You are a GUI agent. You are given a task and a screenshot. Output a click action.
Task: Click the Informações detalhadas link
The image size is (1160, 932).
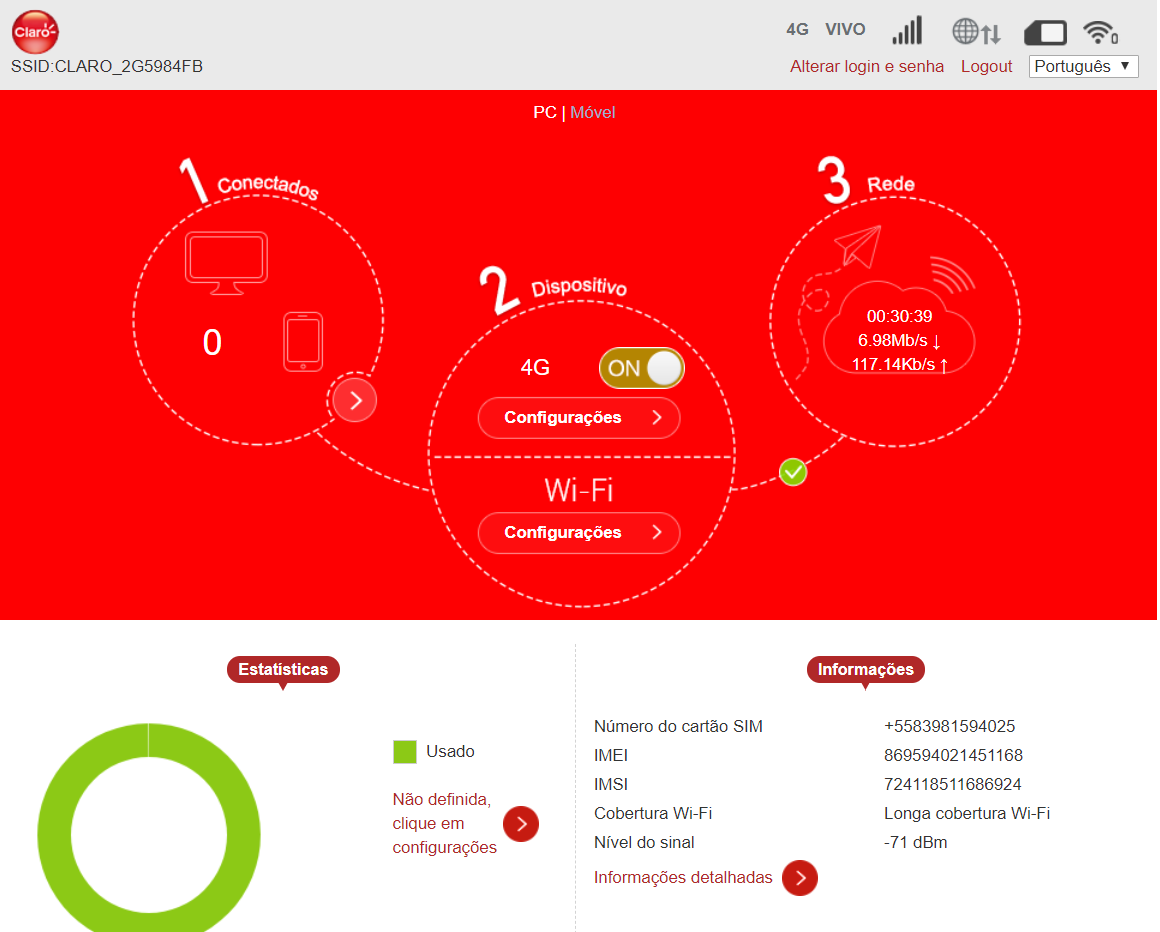pos(683,877)
